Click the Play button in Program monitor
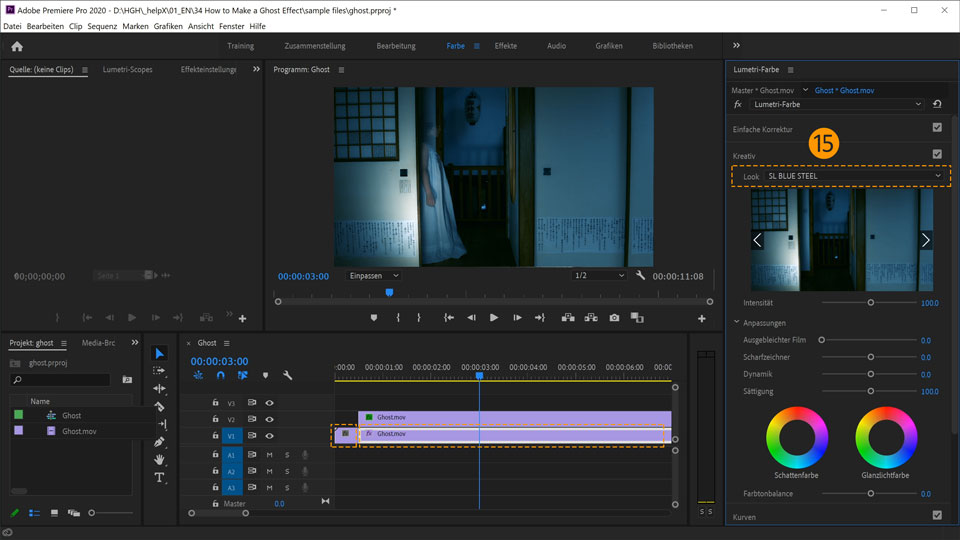The height and width of the screenshot is (540, 960). pyautogui.click(x=494, y=318)
